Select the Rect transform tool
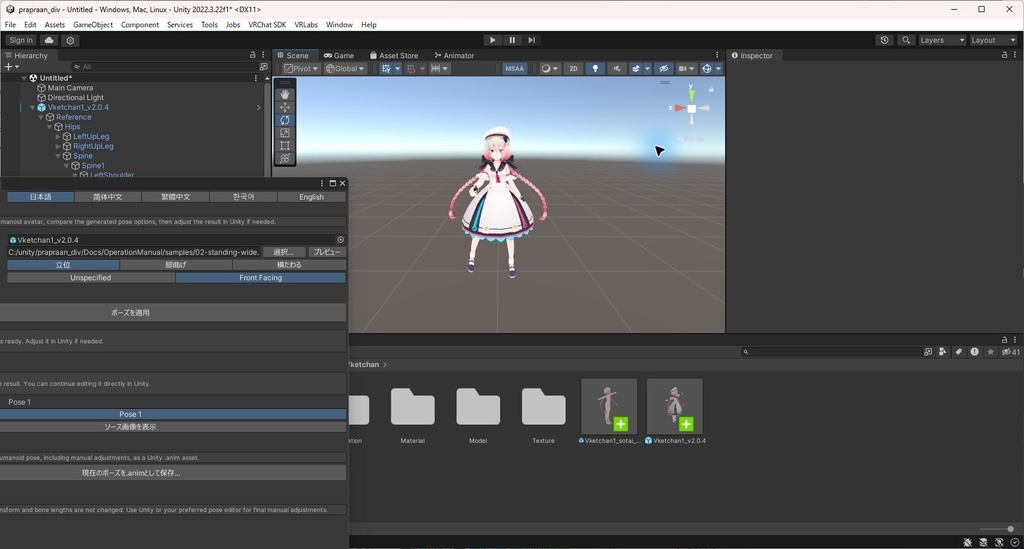 click(285, 146)
